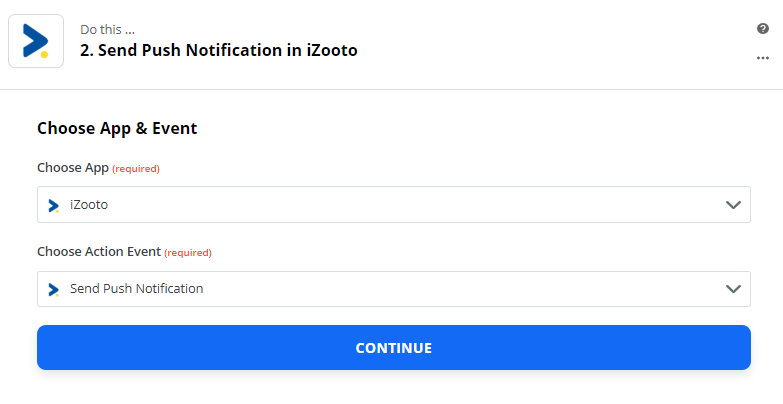
Task: Click the small iZooto icon in Choose App field
Action: click(x=54, y=205)
